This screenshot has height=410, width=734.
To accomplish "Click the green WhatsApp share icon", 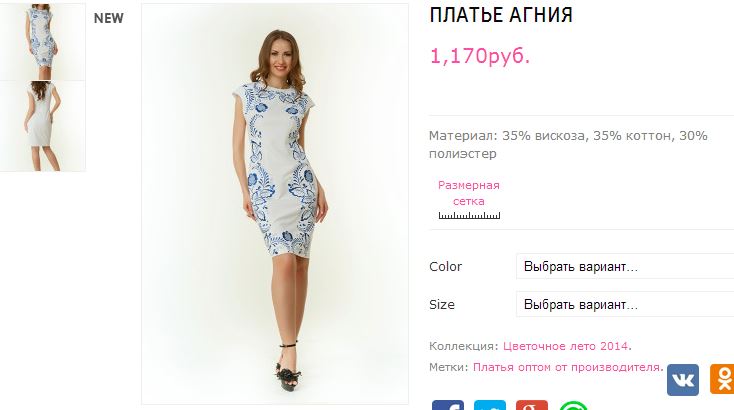I will click(573, 405).
